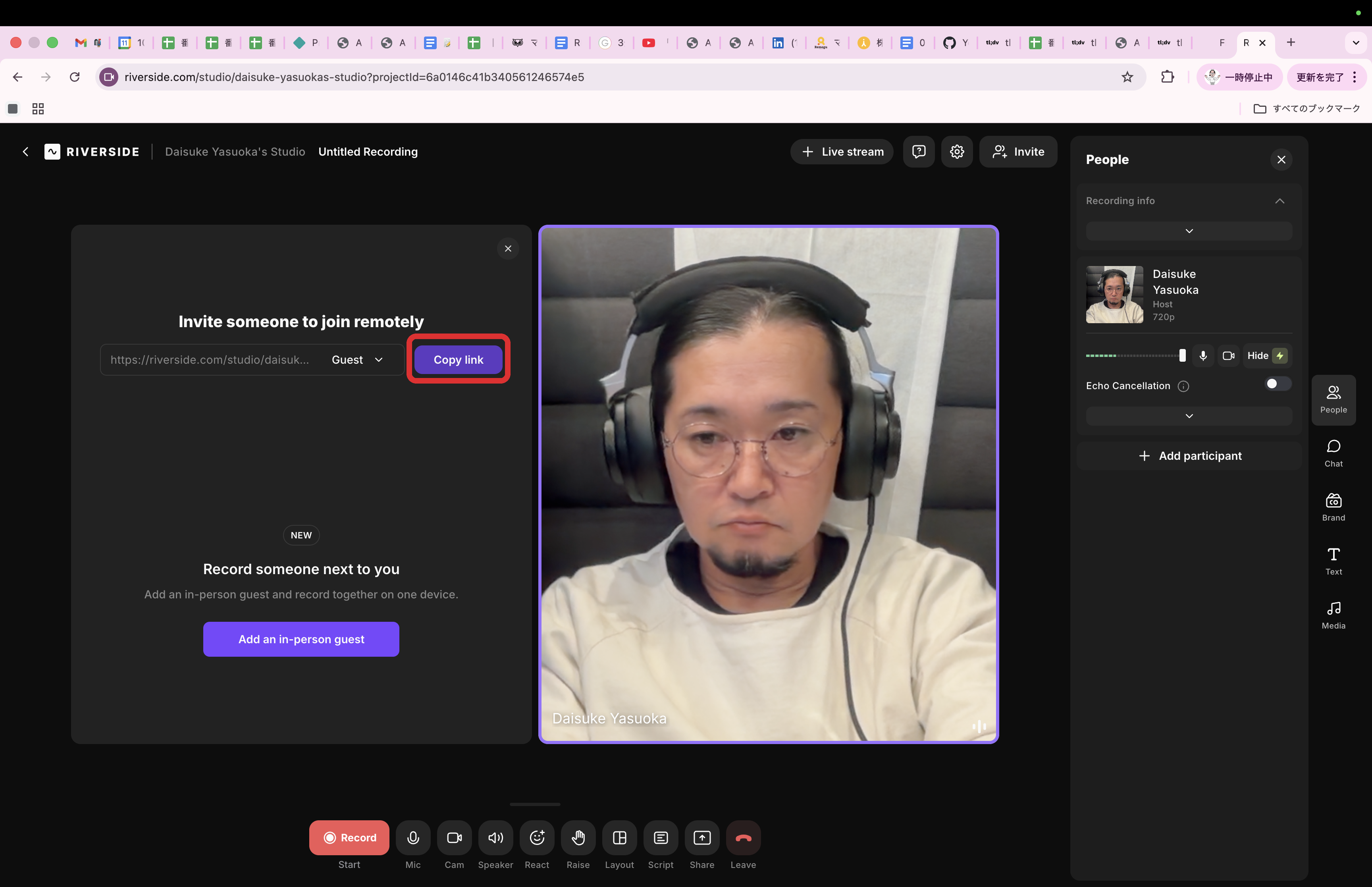Open the tab search dropdown chevron

point(1356,42)
